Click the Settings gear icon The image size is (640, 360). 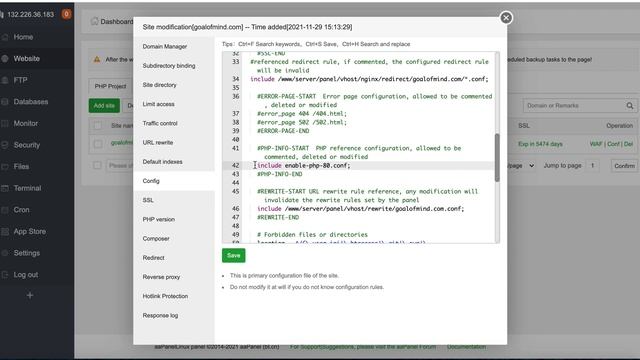5,253
